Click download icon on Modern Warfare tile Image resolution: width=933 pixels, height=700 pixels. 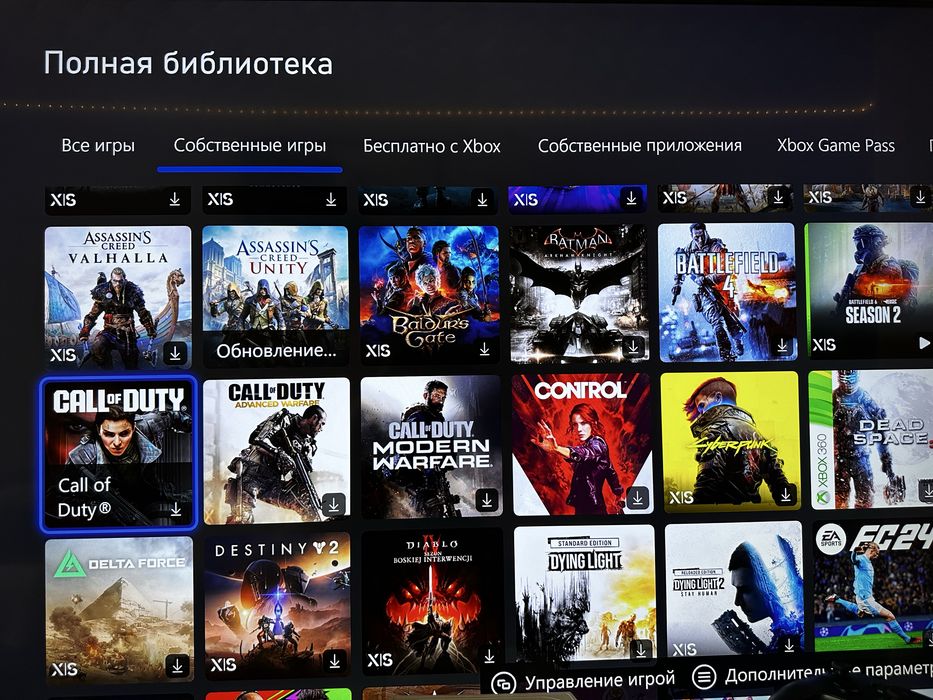(x=487, y=500)
